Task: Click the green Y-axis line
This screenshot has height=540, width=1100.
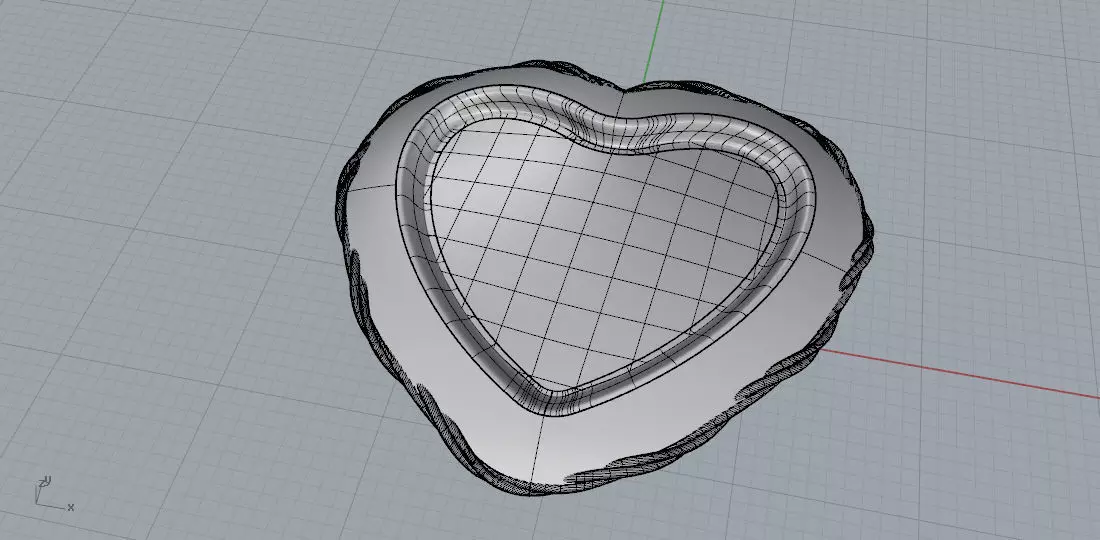Action: click(653, 42)
